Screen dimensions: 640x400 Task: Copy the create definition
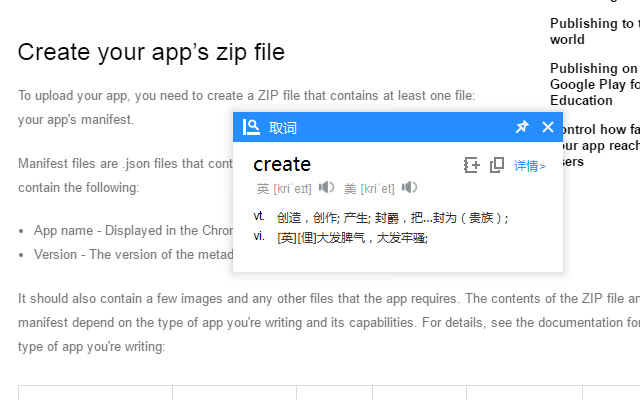point(496,165)
